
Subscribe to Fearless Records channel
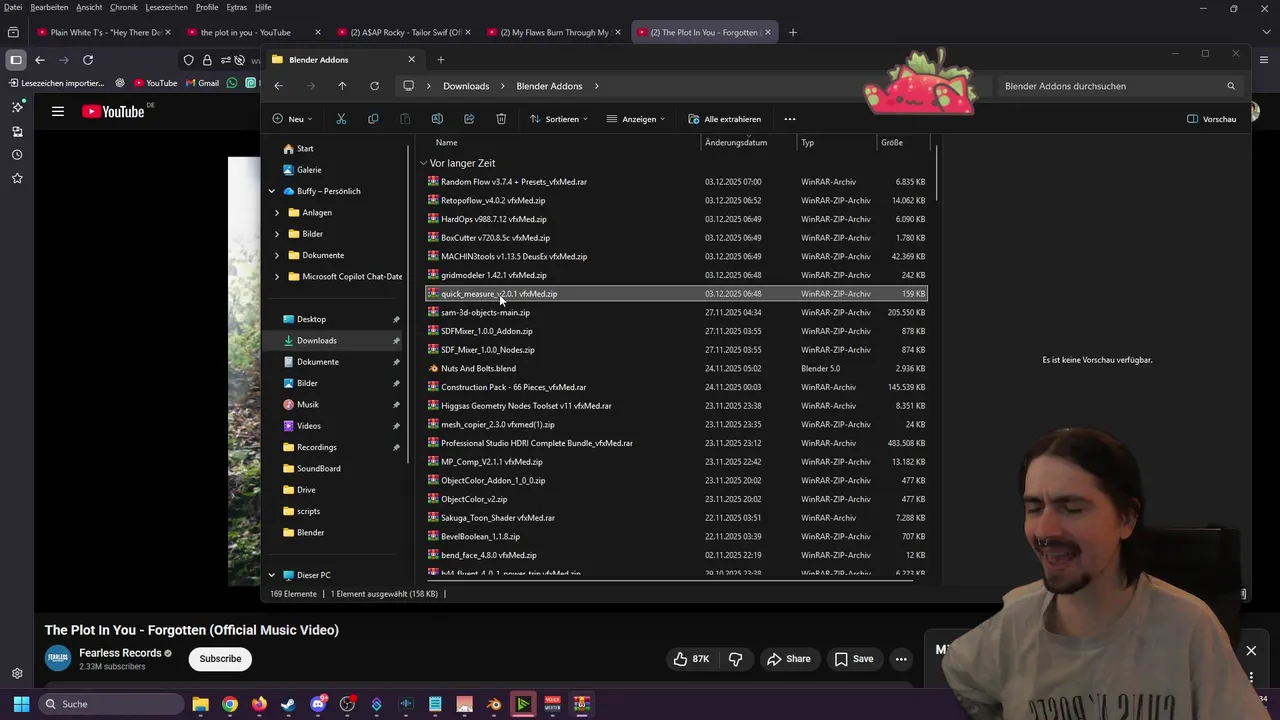pos(220,659)
